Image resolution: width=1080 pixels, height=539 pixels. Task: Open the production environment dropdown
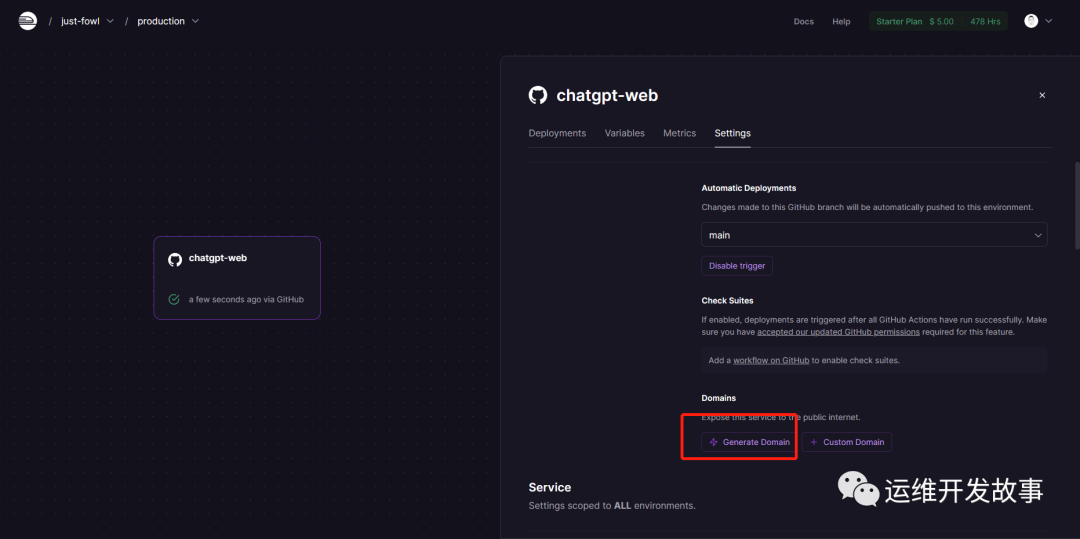168,21
